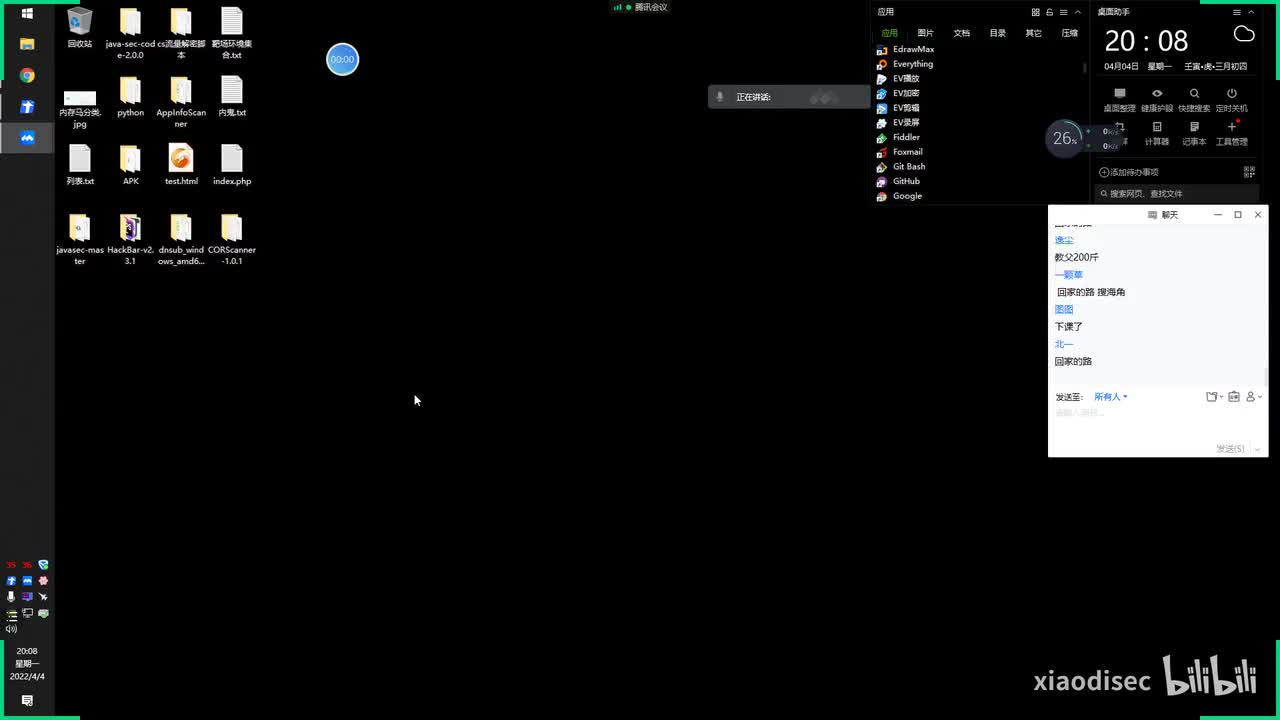
Task: Open the 桌面助手 panel menu
Action: (1237, 12)
